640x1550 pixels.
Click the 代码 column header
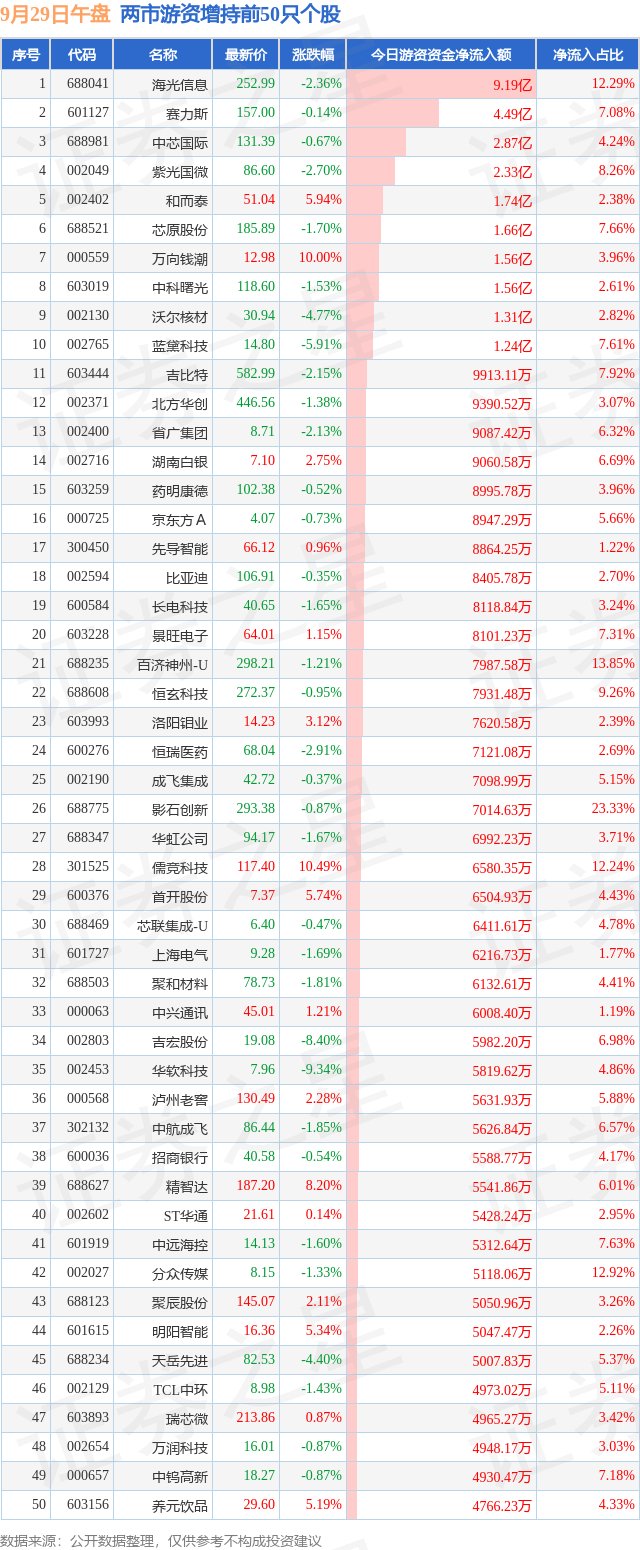tap(82, 55)
